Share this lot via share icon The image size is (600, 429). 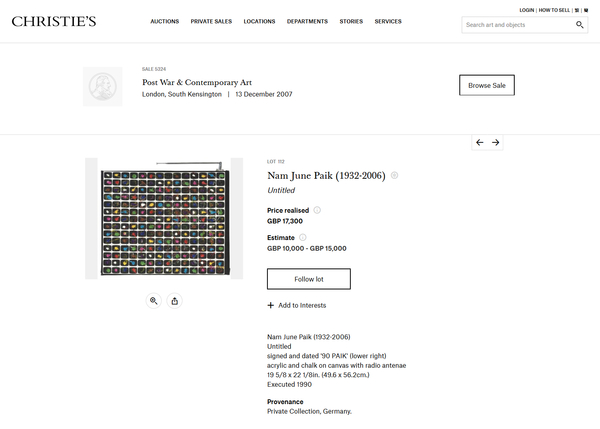175,300
